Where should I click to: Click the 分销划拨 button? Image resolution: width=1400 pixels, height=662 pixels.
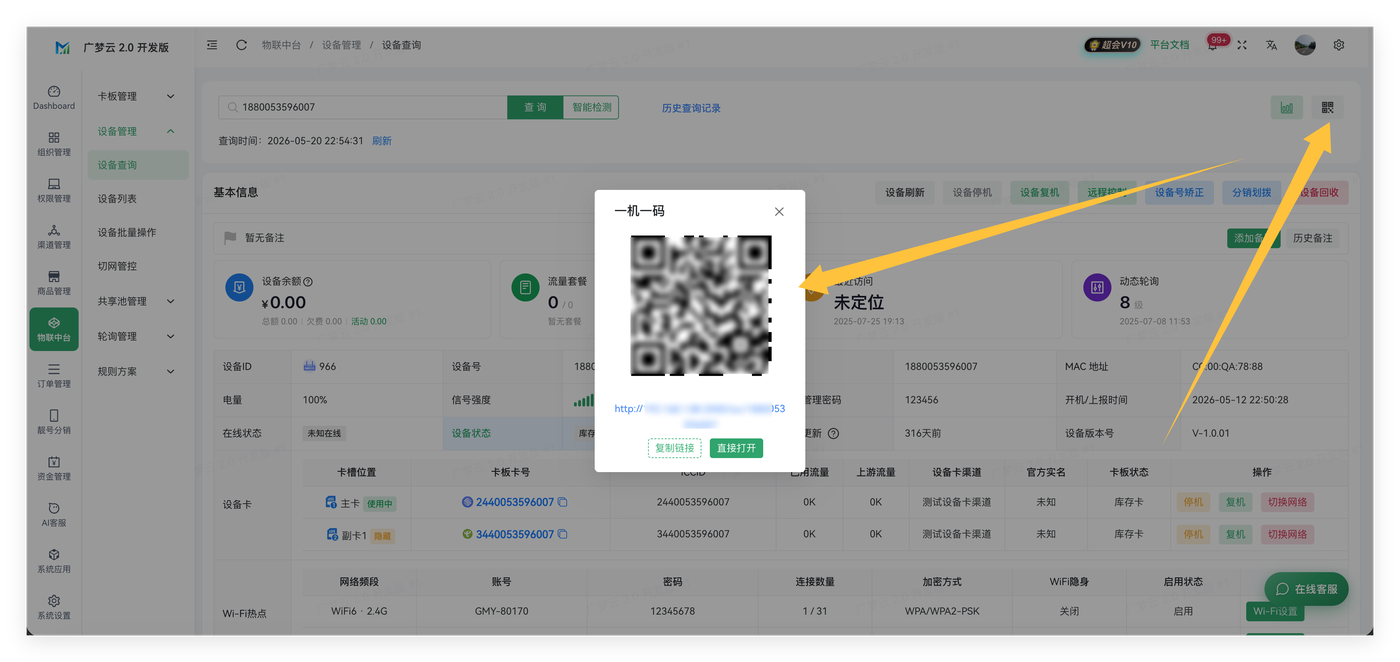click(1252, 192)
